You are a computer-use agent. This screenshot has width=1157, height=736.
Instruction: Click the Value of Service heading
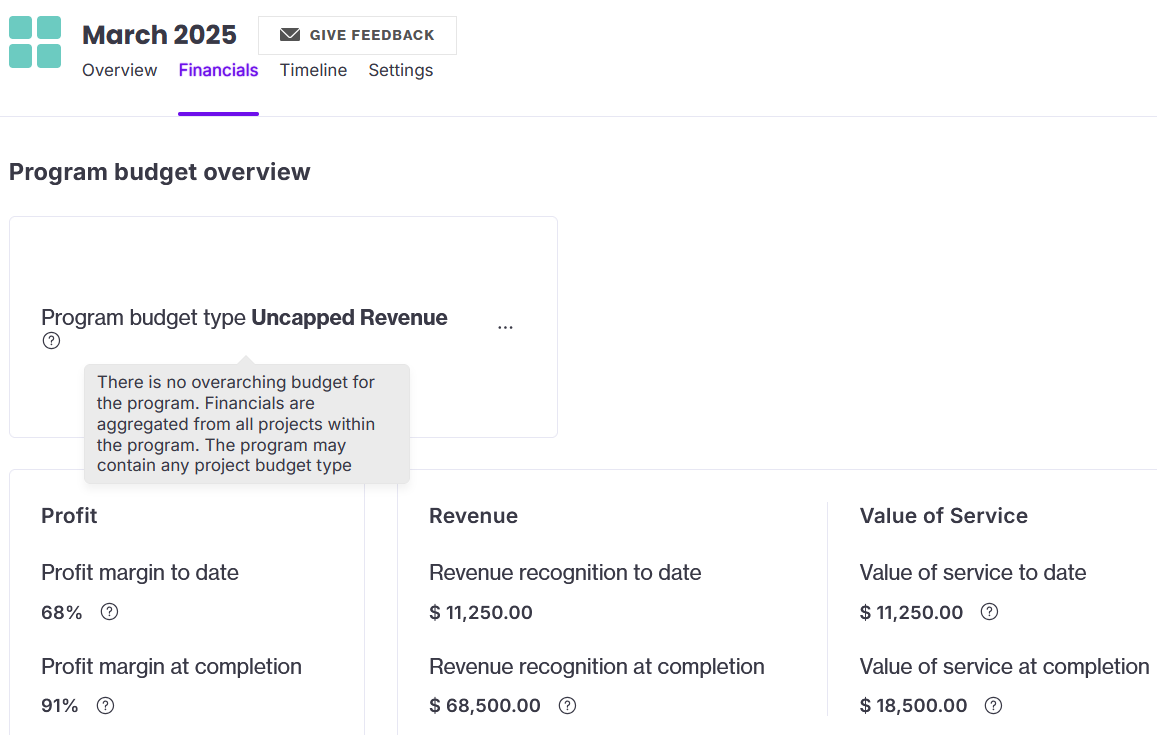click(x=944, y=516)
